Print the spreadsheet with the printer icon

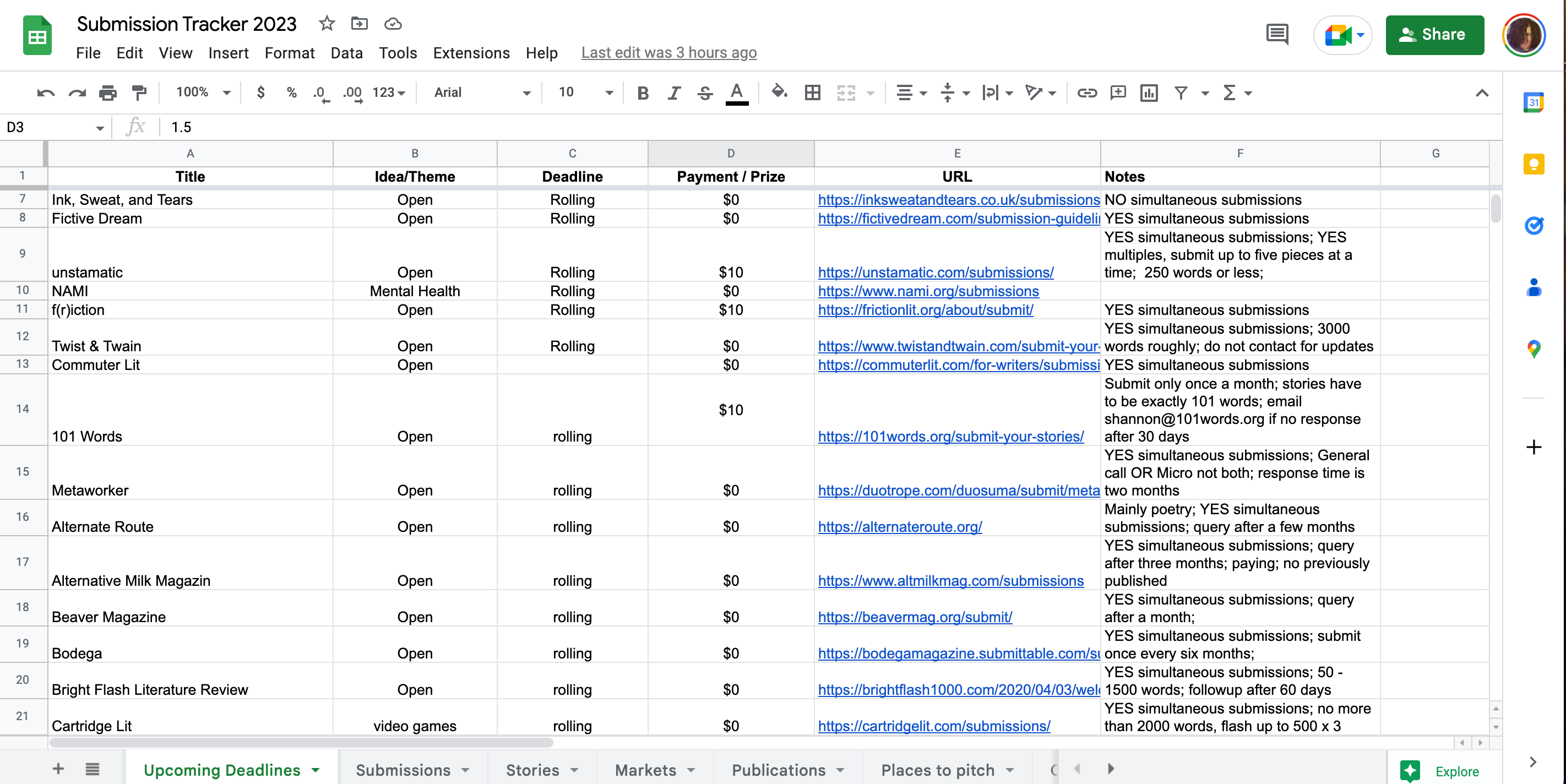click(107, 93)
